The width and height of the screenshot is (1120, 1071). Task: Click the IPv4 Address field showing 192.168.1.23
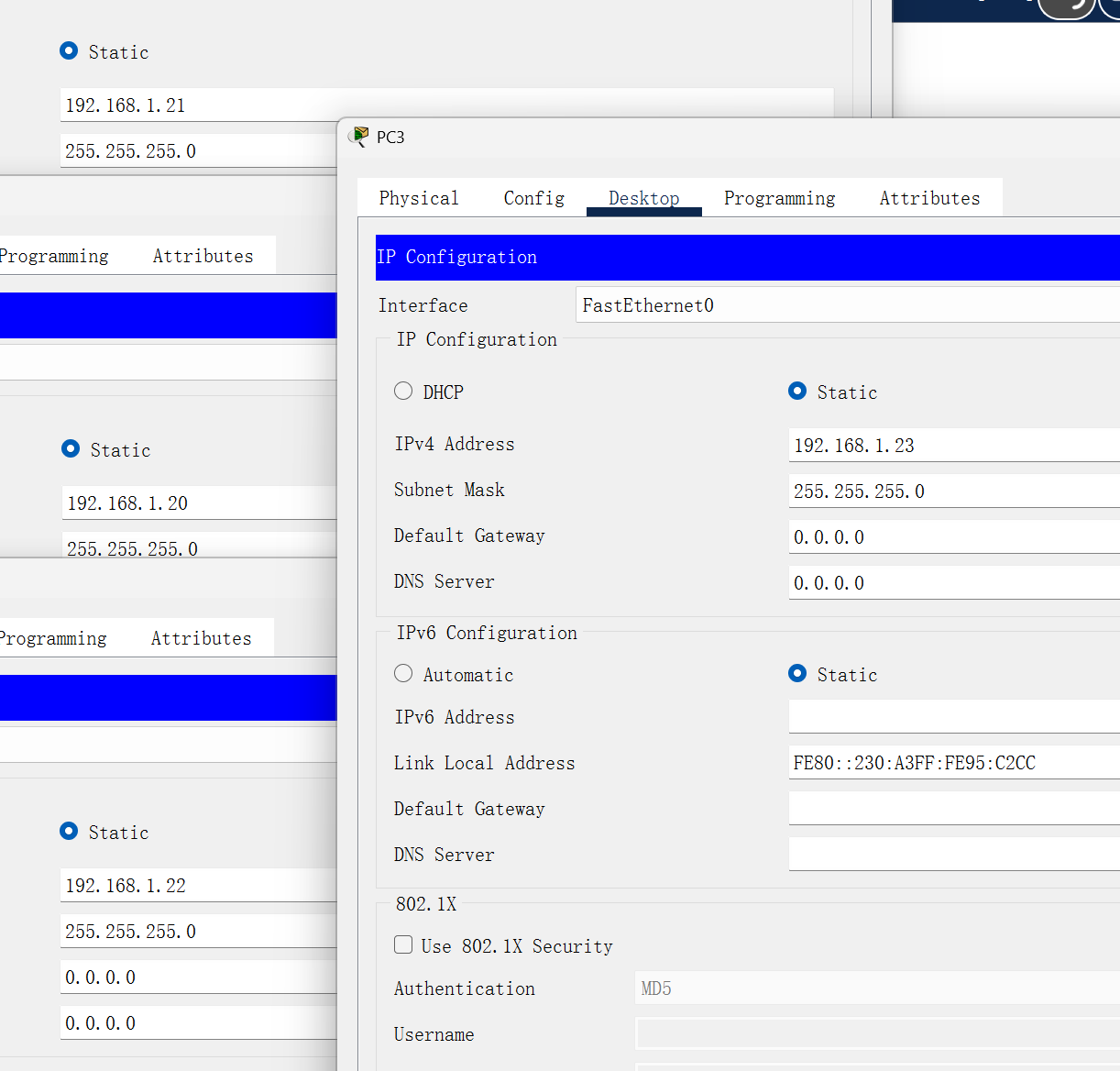click(954, 446)
